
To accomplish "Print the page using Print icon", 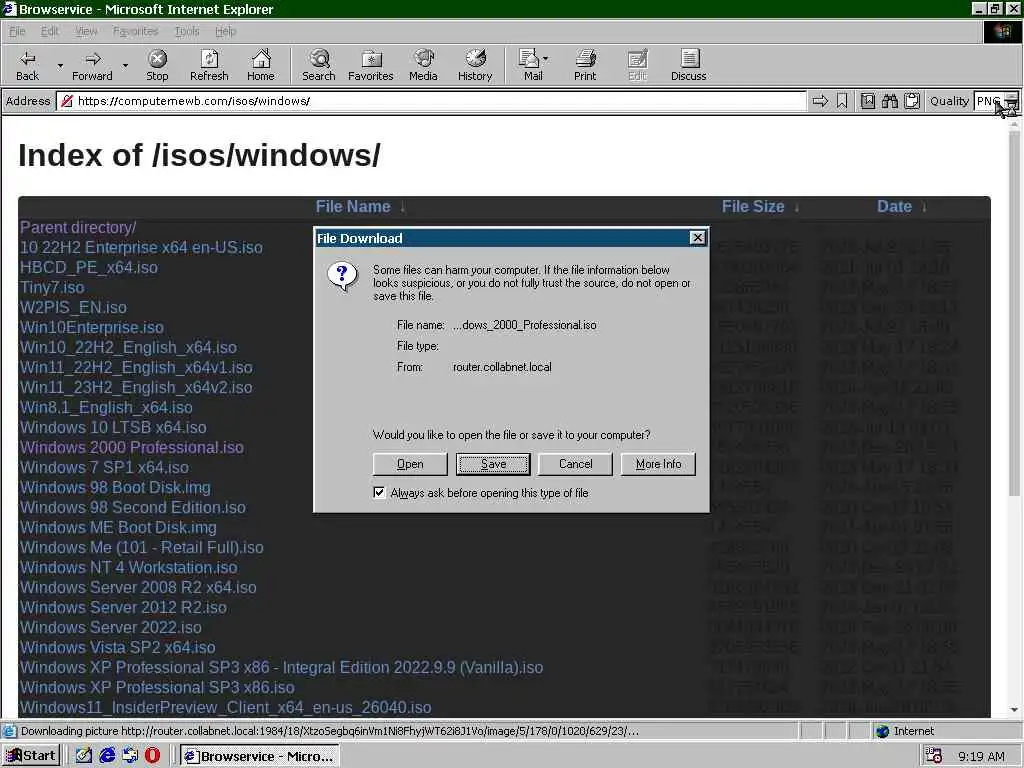I will (x=585, y=65).
